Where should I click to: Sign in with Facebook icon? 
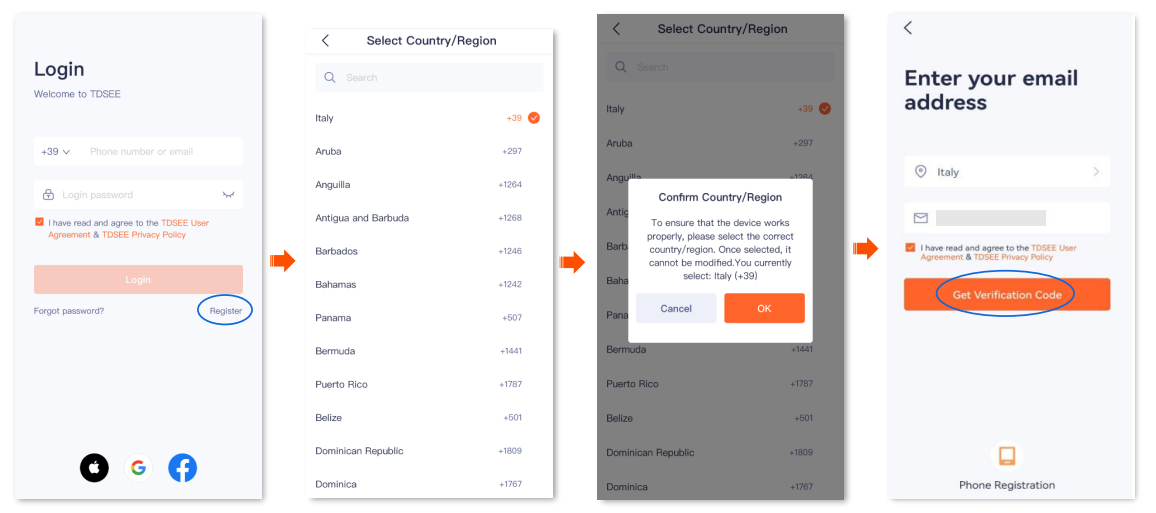182,467
